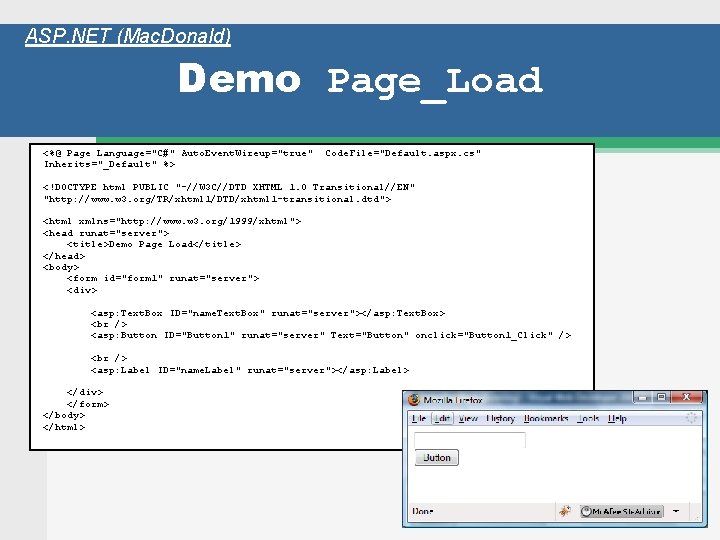Click the 'Done' status bar text
The image size is (720, 540).
(x=423, y=511)
